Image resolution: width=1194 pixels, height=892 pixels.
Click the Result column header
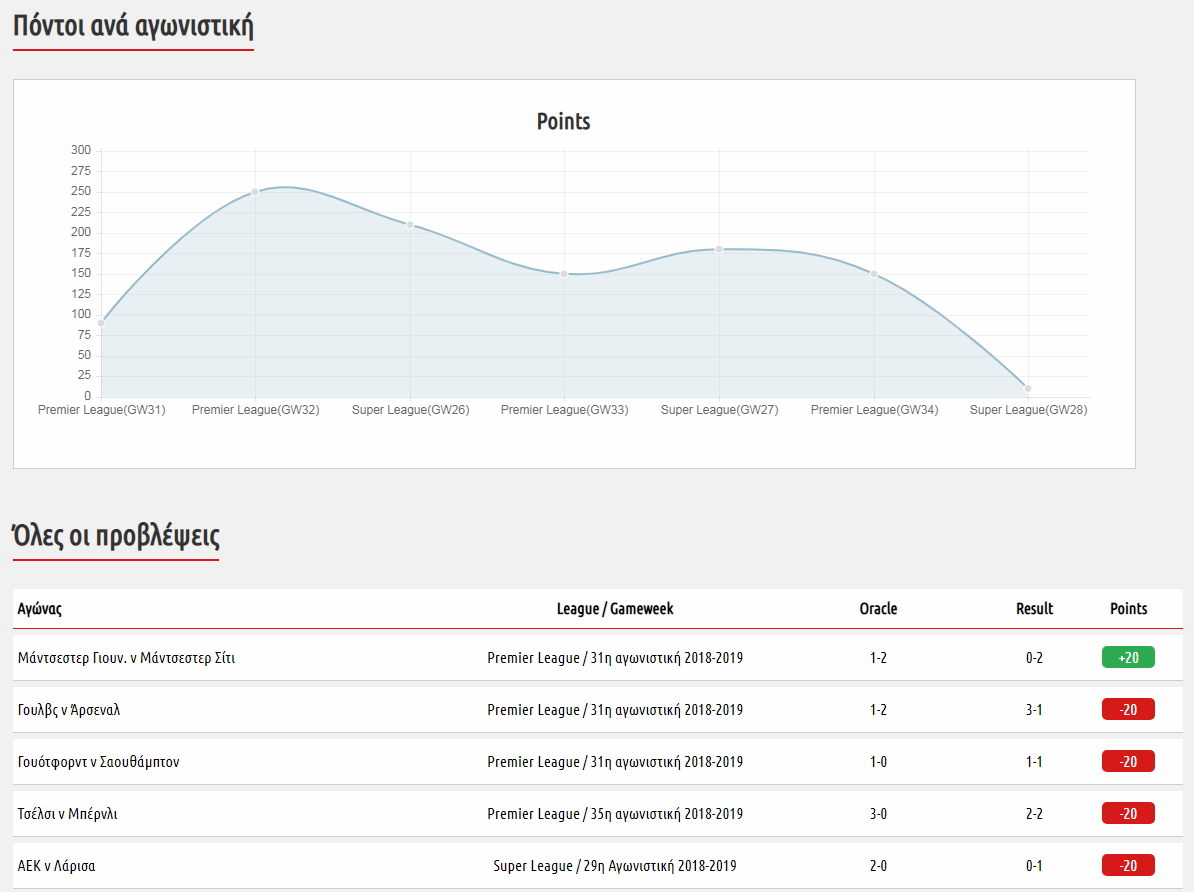point(1034,609)
